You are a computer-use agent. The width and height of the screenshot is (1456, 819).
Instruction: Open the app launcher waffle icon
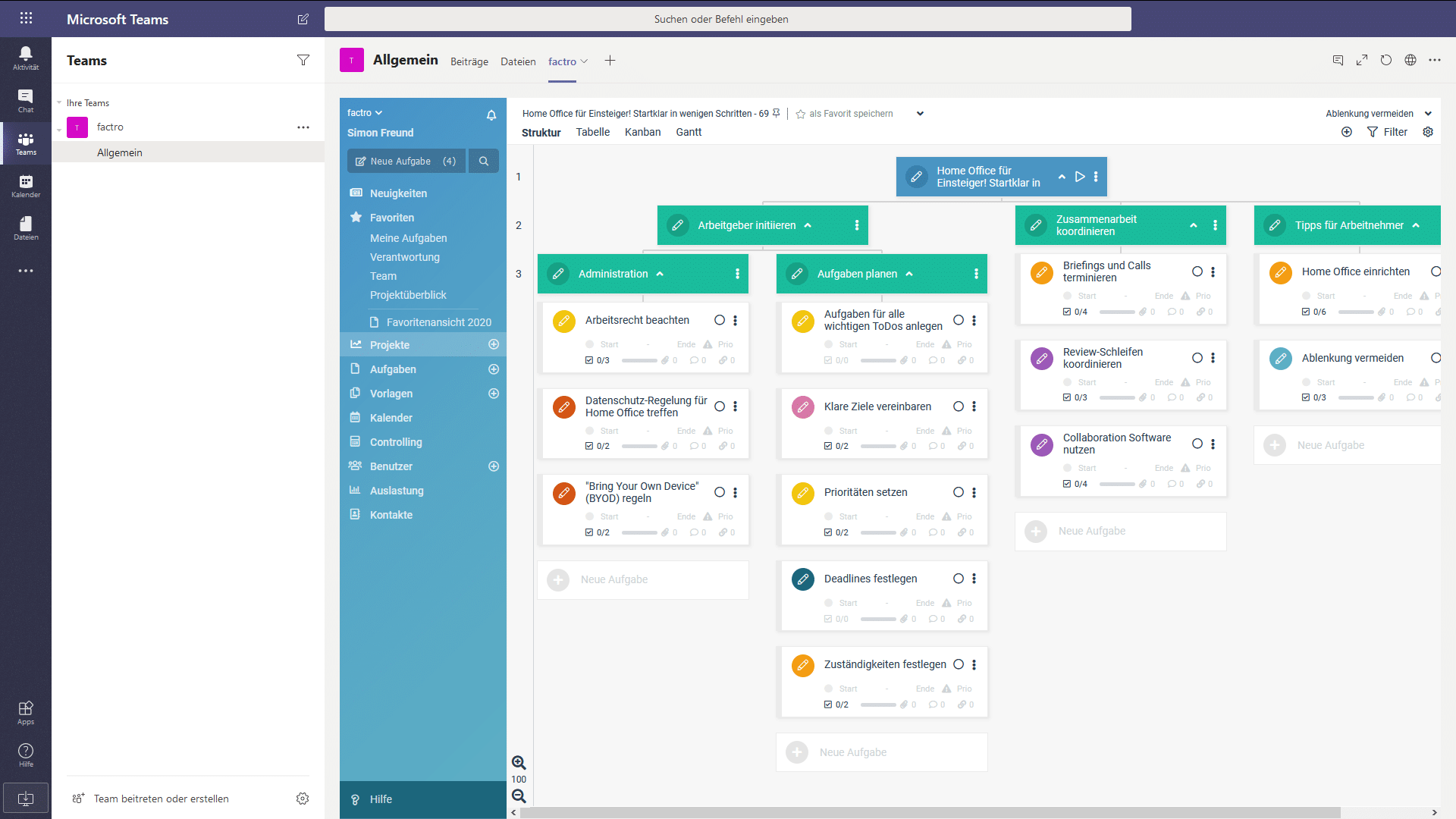click(x=26, y=18)
